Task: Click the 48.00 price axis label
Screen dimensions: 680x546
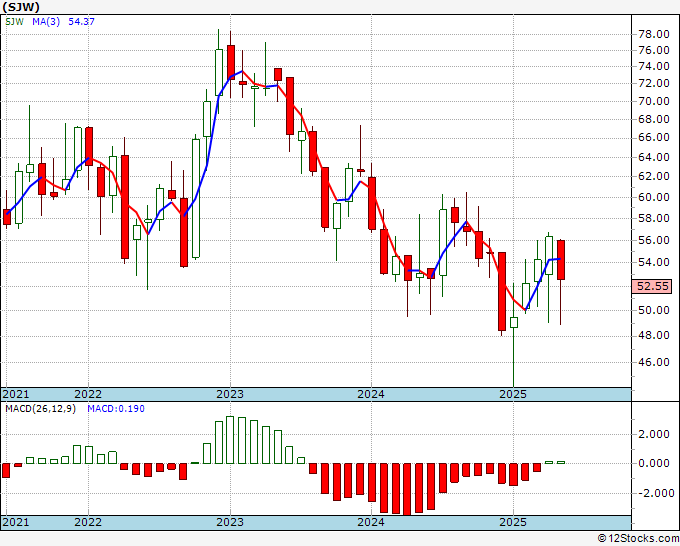Action: [x=654, y=335]
